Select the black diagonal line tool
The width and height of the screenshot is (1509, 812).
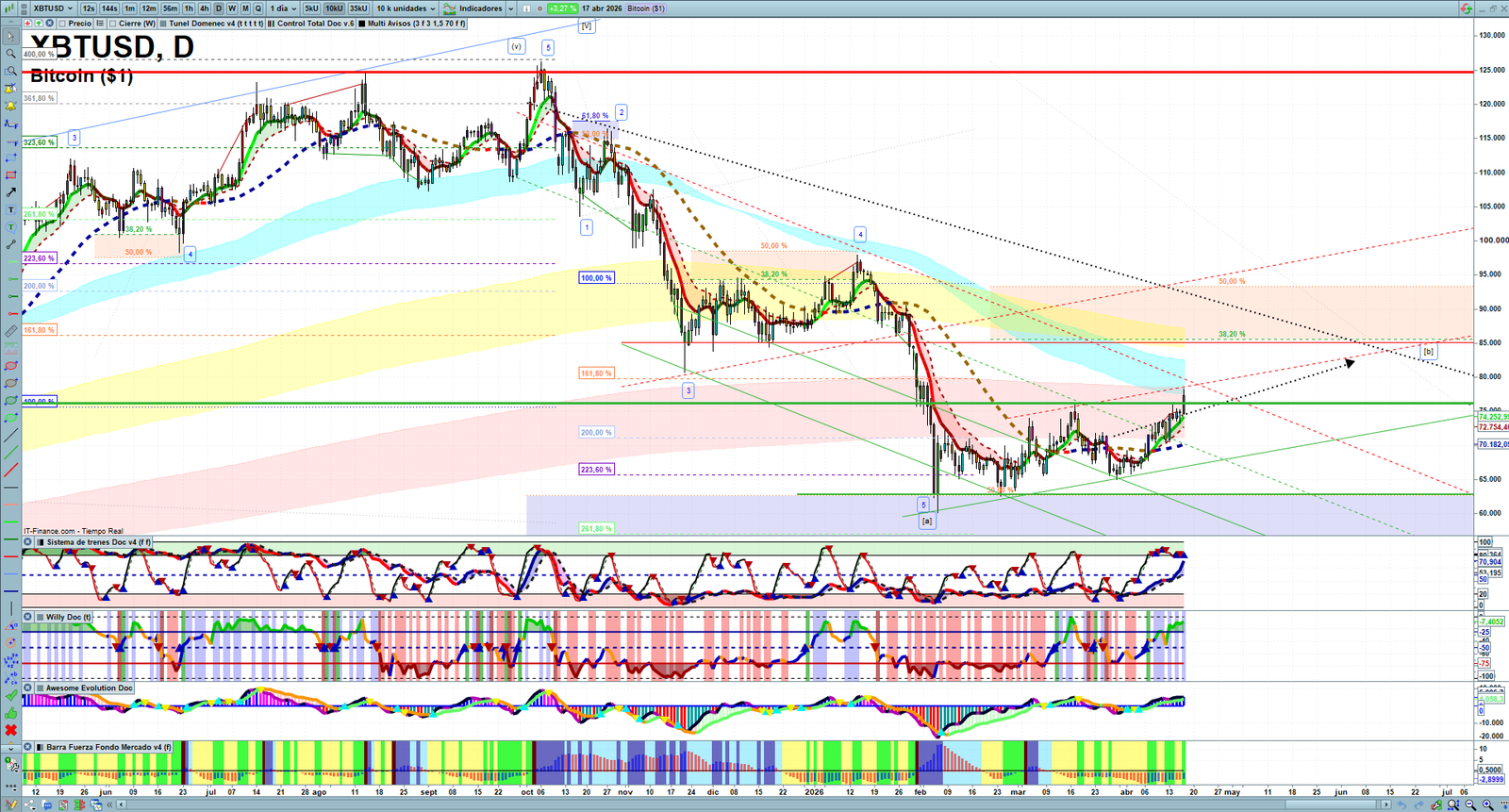[11, 435]
